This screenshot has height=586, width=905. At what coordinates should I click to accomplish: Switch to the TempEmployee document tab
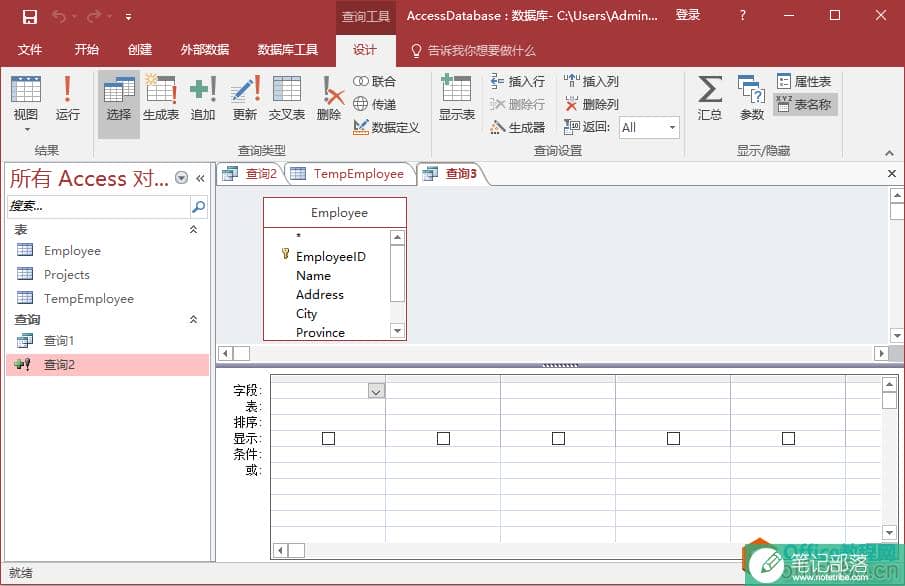click(x=348, y=174)
